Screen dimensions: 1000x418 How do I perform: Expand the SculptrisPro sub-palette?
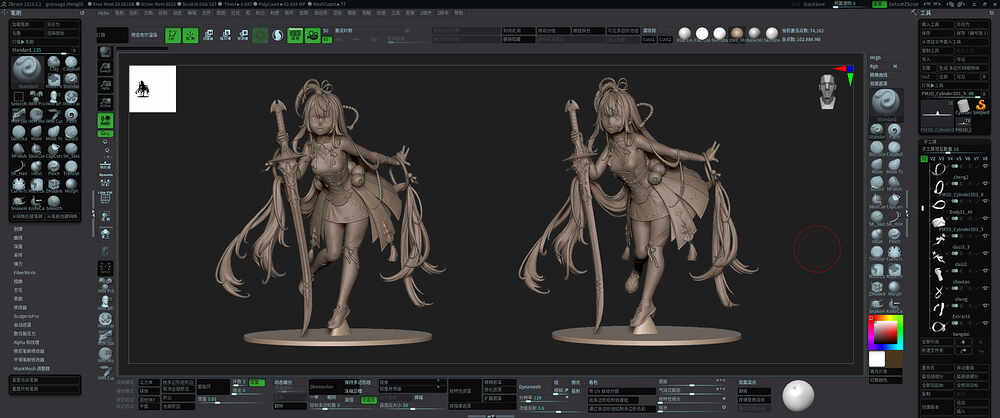pos(26,316)
